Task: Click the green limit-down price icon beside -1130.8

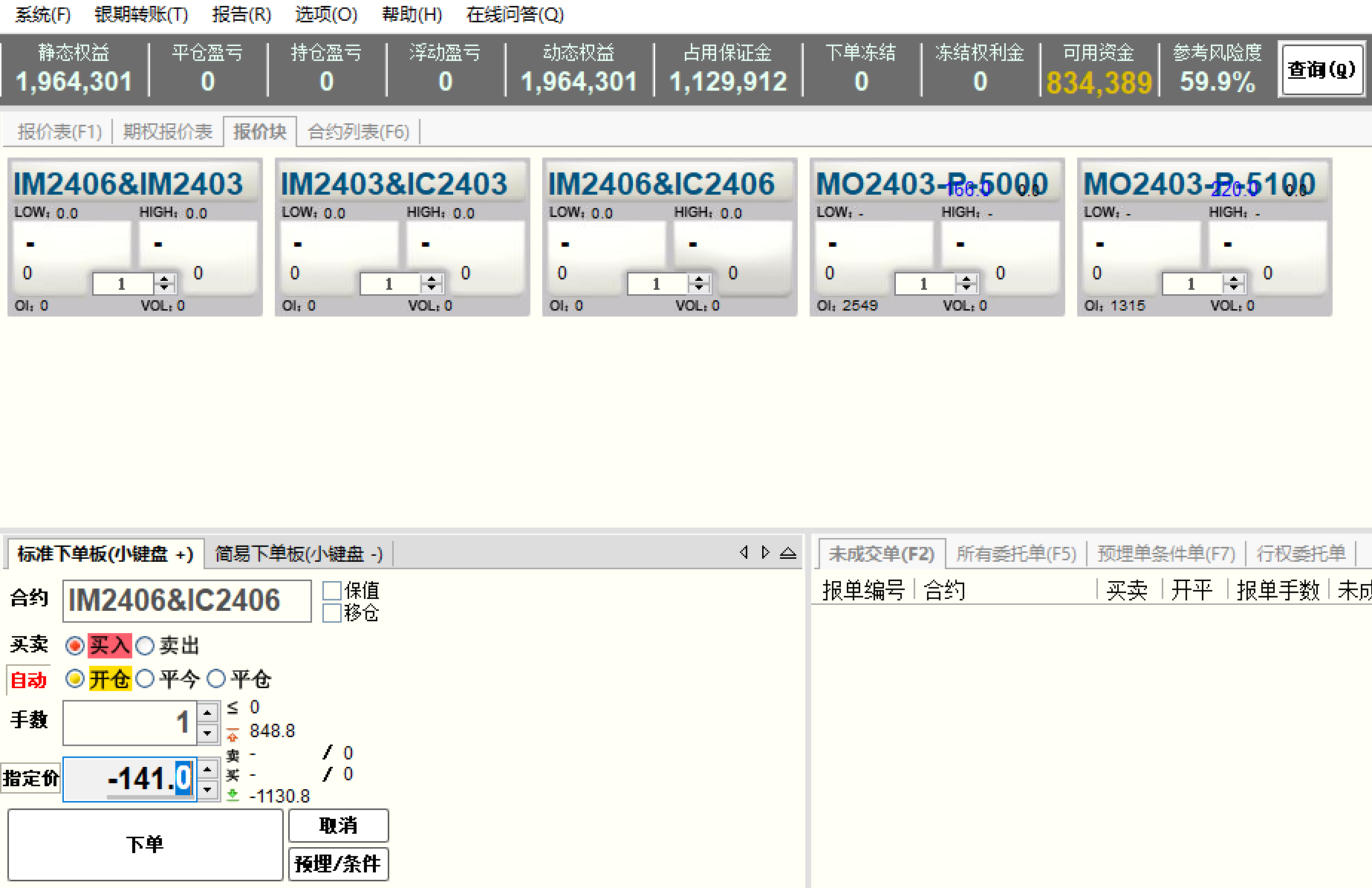Action: [233, 796]
